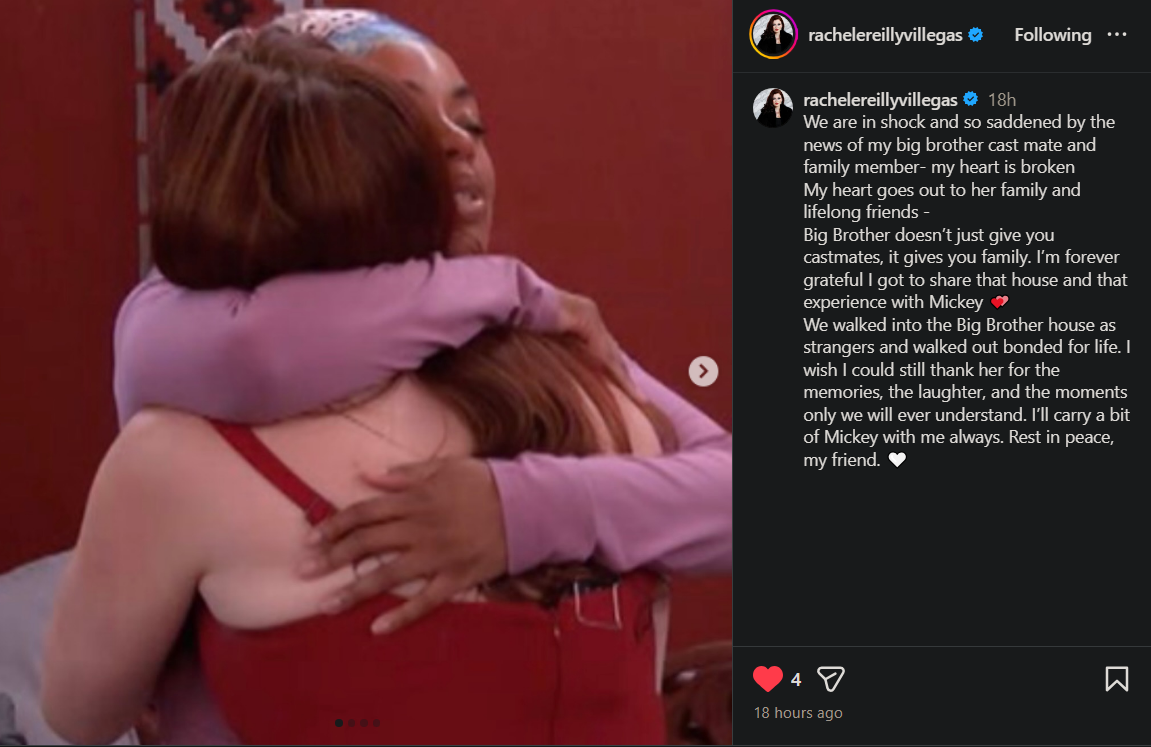Open header profile picture story ring
Image resolution: width=1151 pixels, height=747 pixels.
point(773,34)
